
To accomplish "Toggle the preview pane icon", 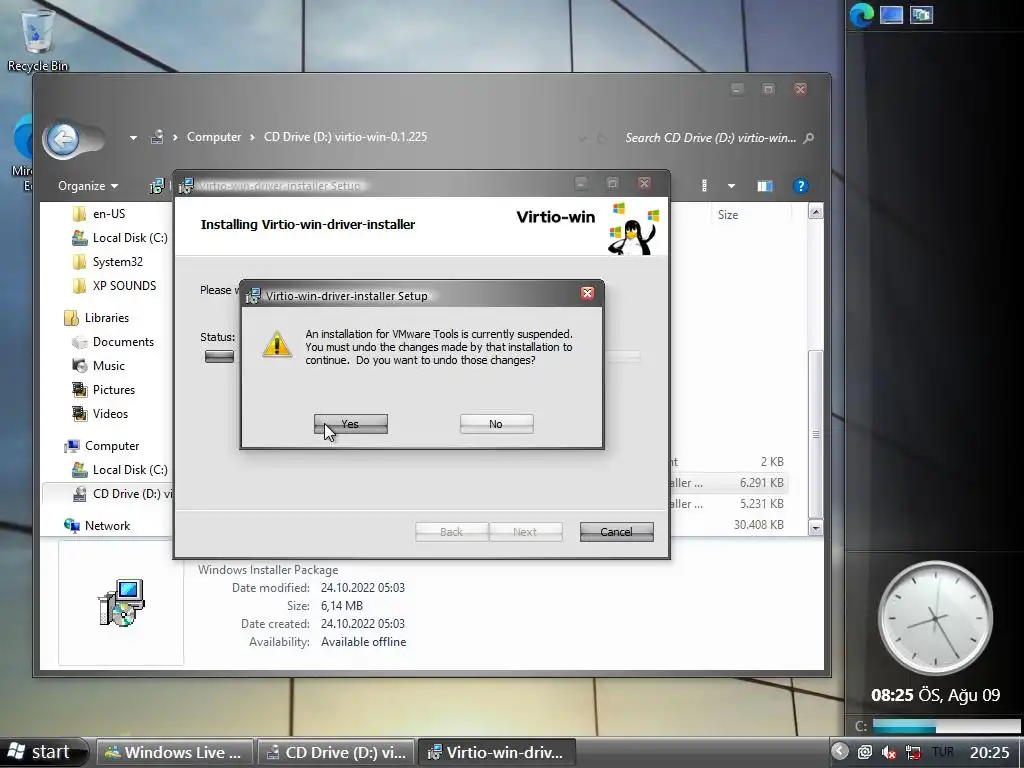I will pyautogui.click(x=765, y=186).
